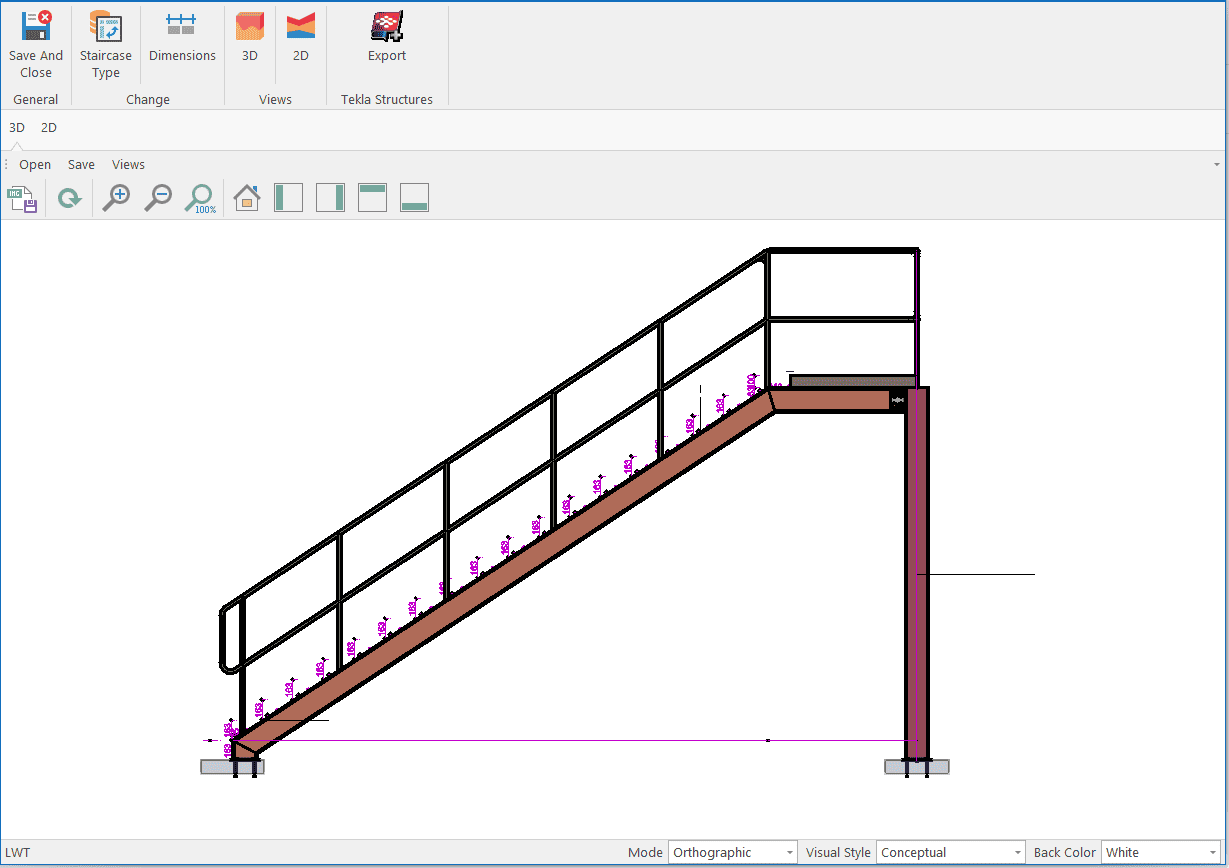Viewport: 1229px width, 868px height.
Task: Open the Views menu
Action: pos(128,165)
